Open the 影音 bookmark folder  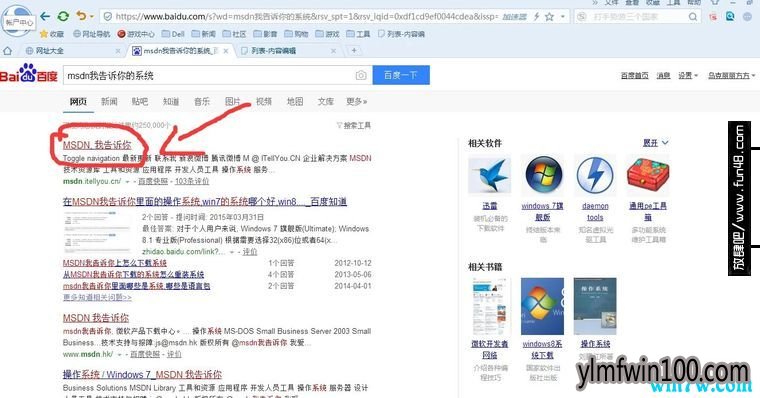[266, 34]
